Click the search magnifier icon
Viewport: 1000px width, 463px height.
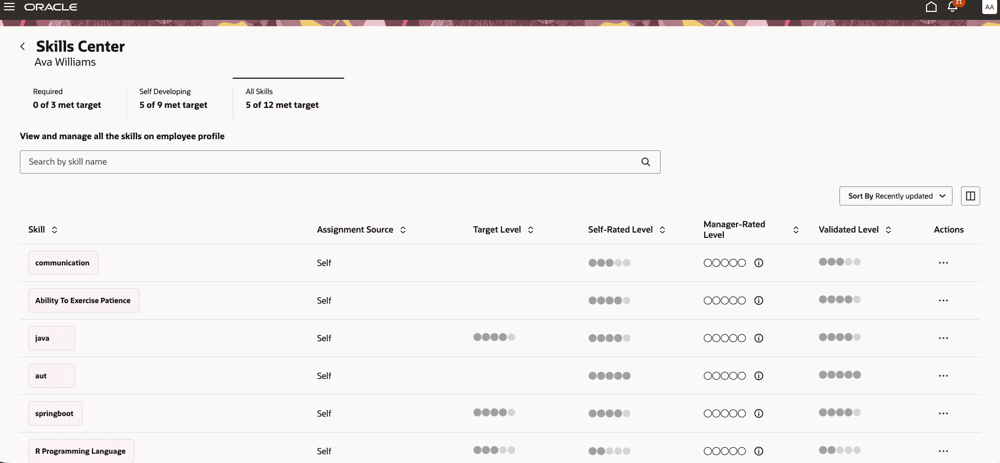tap(646, 162)
